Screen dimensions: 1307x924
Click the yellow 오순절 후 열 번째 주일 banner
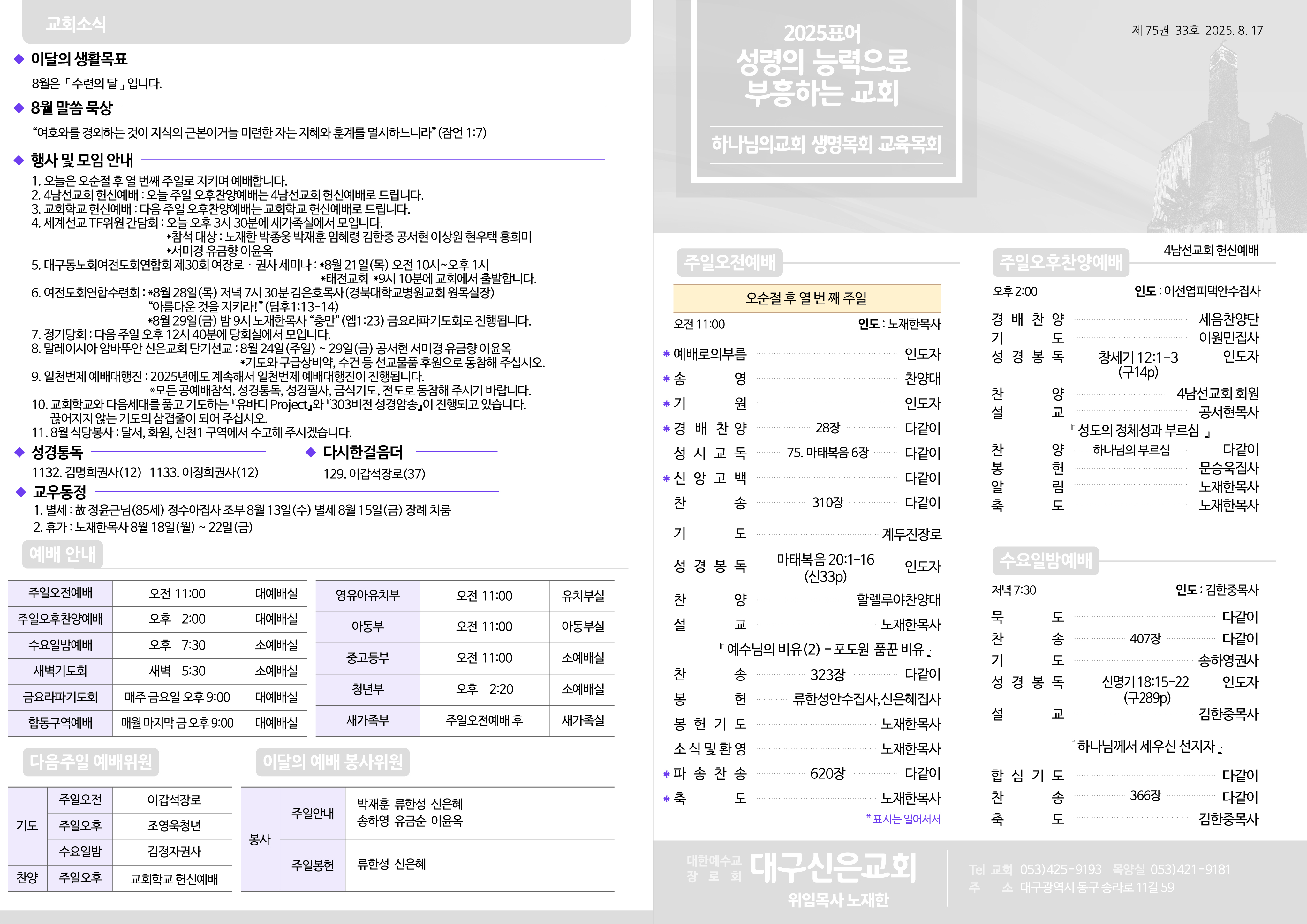tap(806, 298)
